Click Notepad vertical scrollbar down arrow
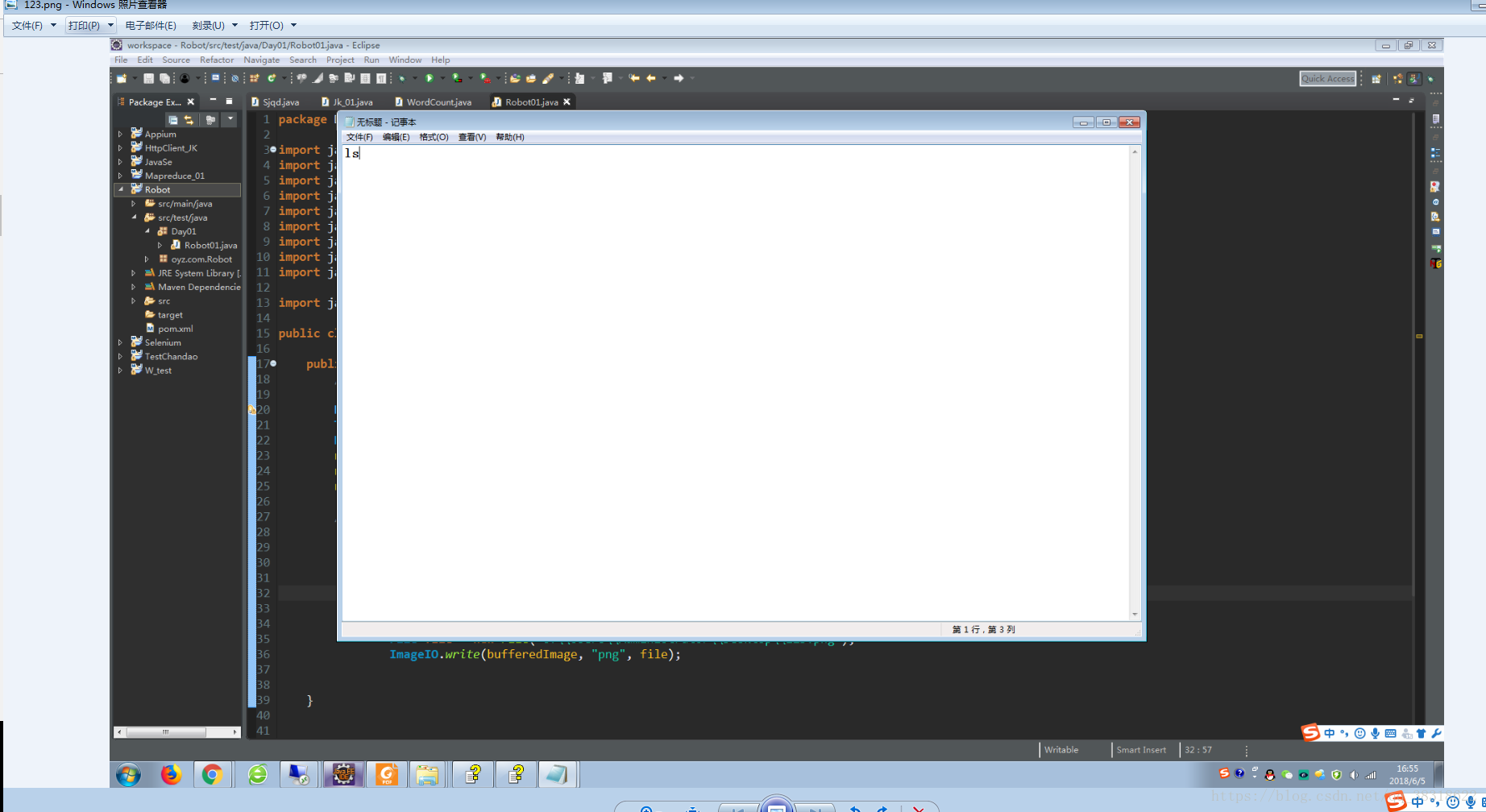Image resolution: width=1486 pixels, height=812 pixels. [1135, 615]
